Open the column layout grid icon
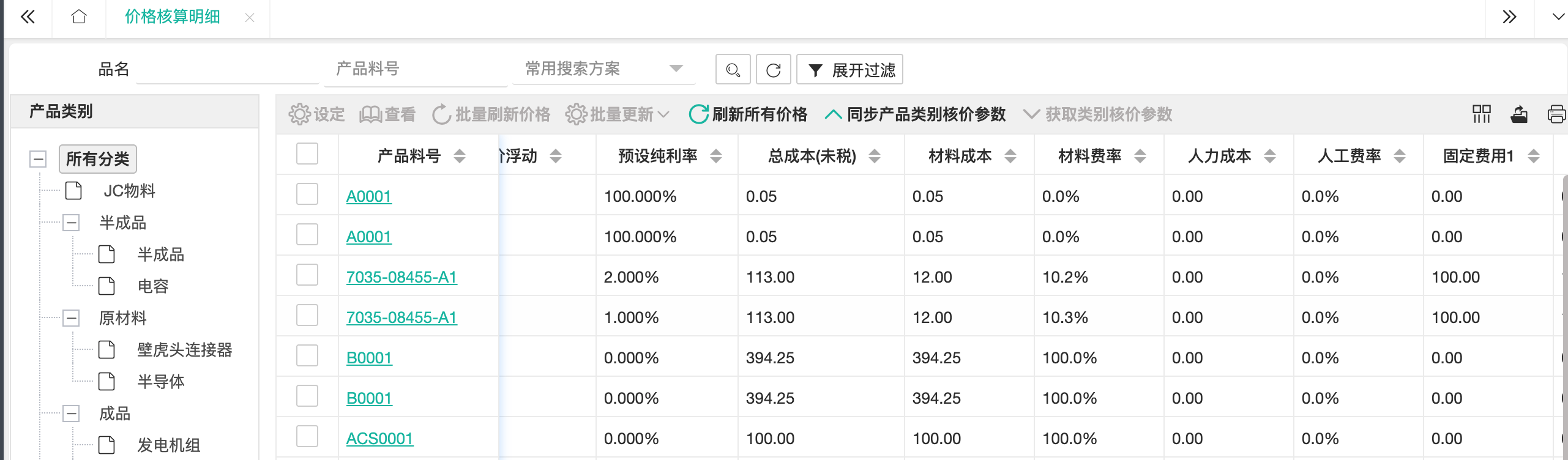The image size is (1568, 460). (x=1481, y=114)
